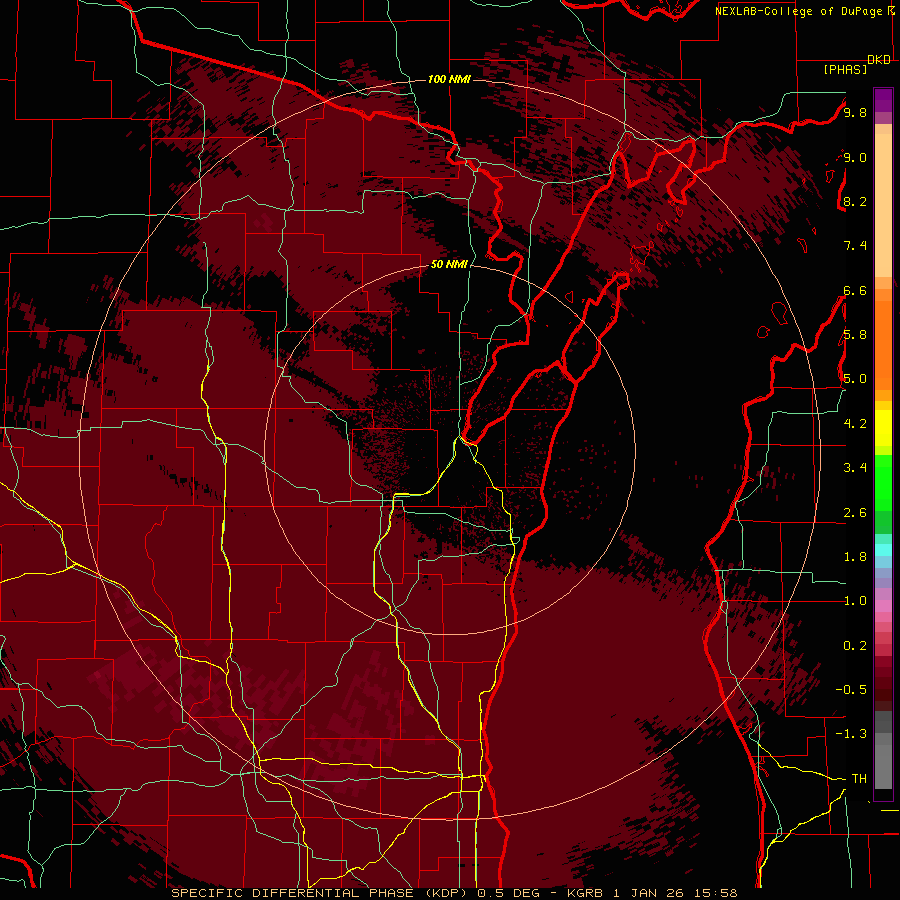
Task: Click the 50 NMI range ring label
Action: pyautogui.click(x=449, y=265)
